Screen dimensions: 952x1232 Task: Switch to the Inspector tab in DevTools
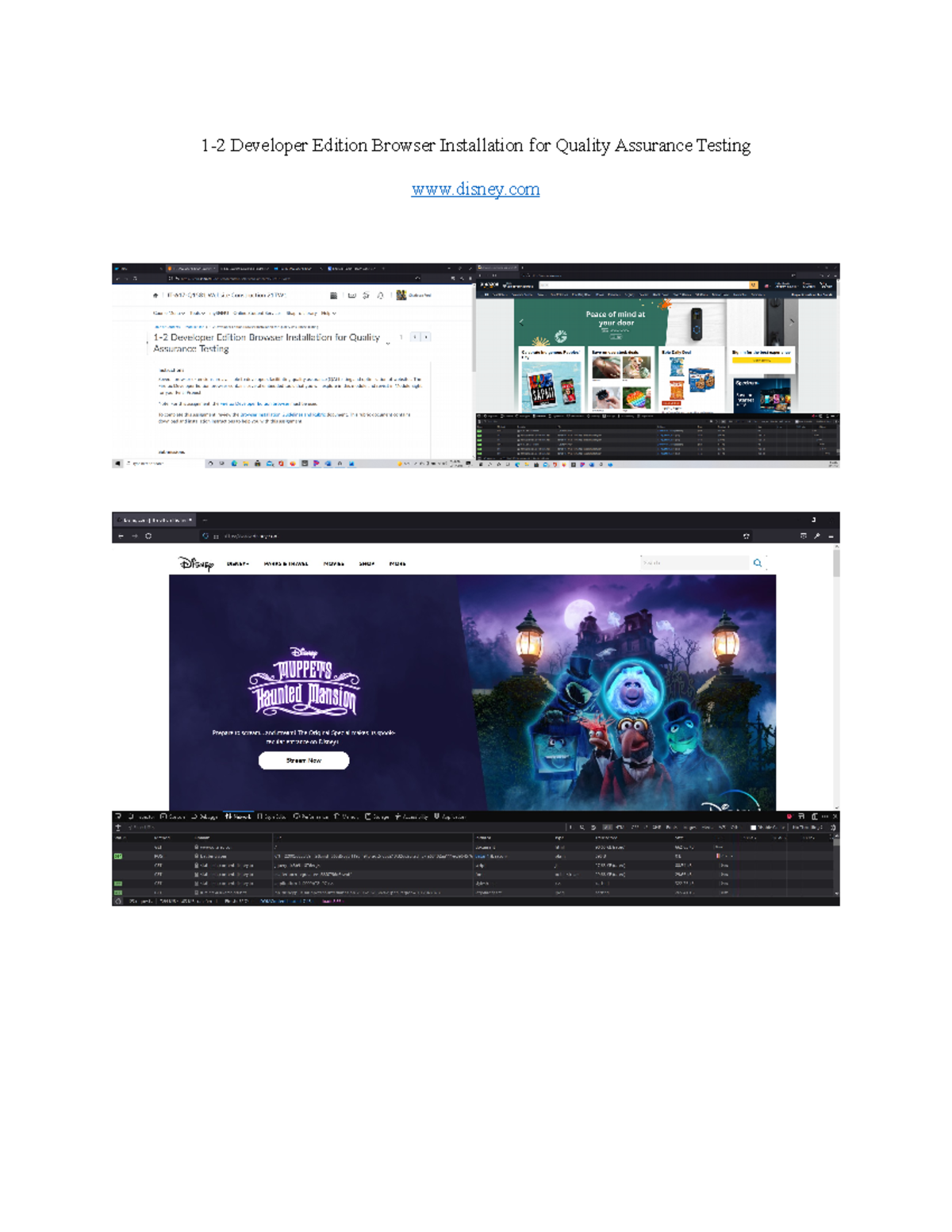pos(141,816)
